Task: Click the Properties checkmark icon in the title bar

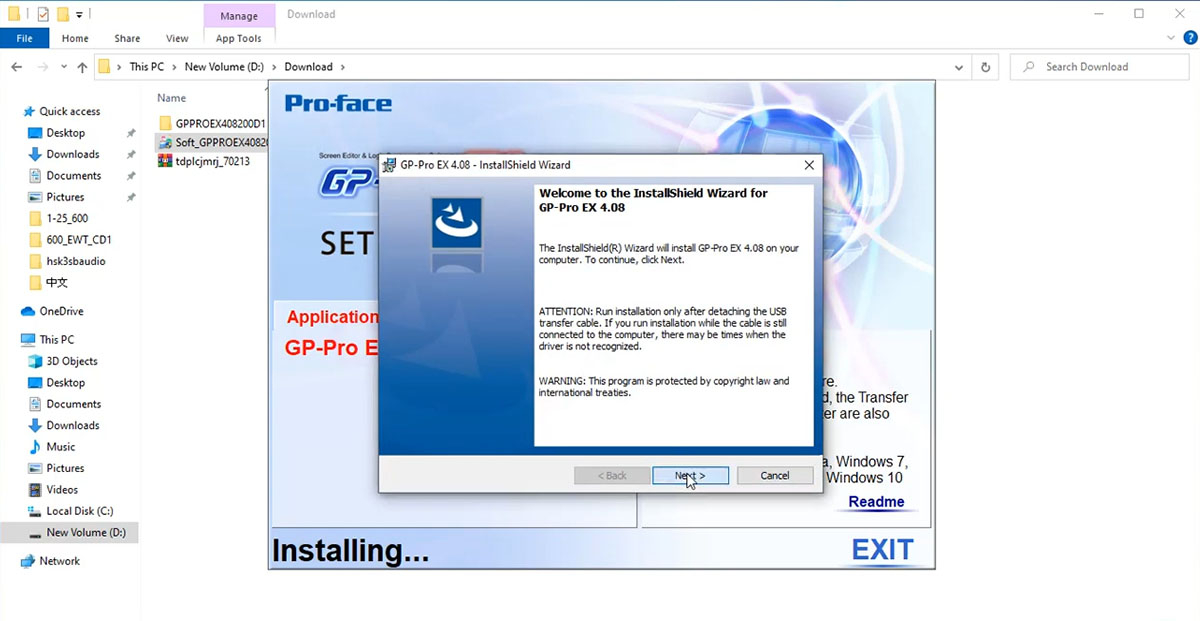Action: point(42,15)
